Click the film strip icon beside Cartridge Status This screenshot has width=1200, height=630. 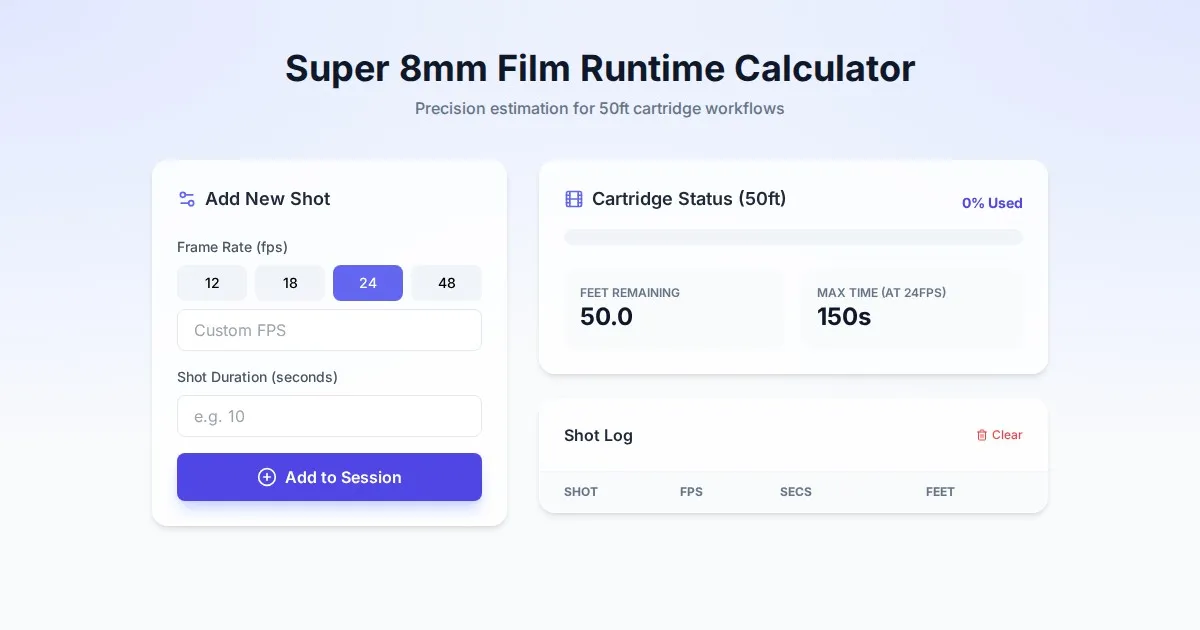click(x=574, y=199)
